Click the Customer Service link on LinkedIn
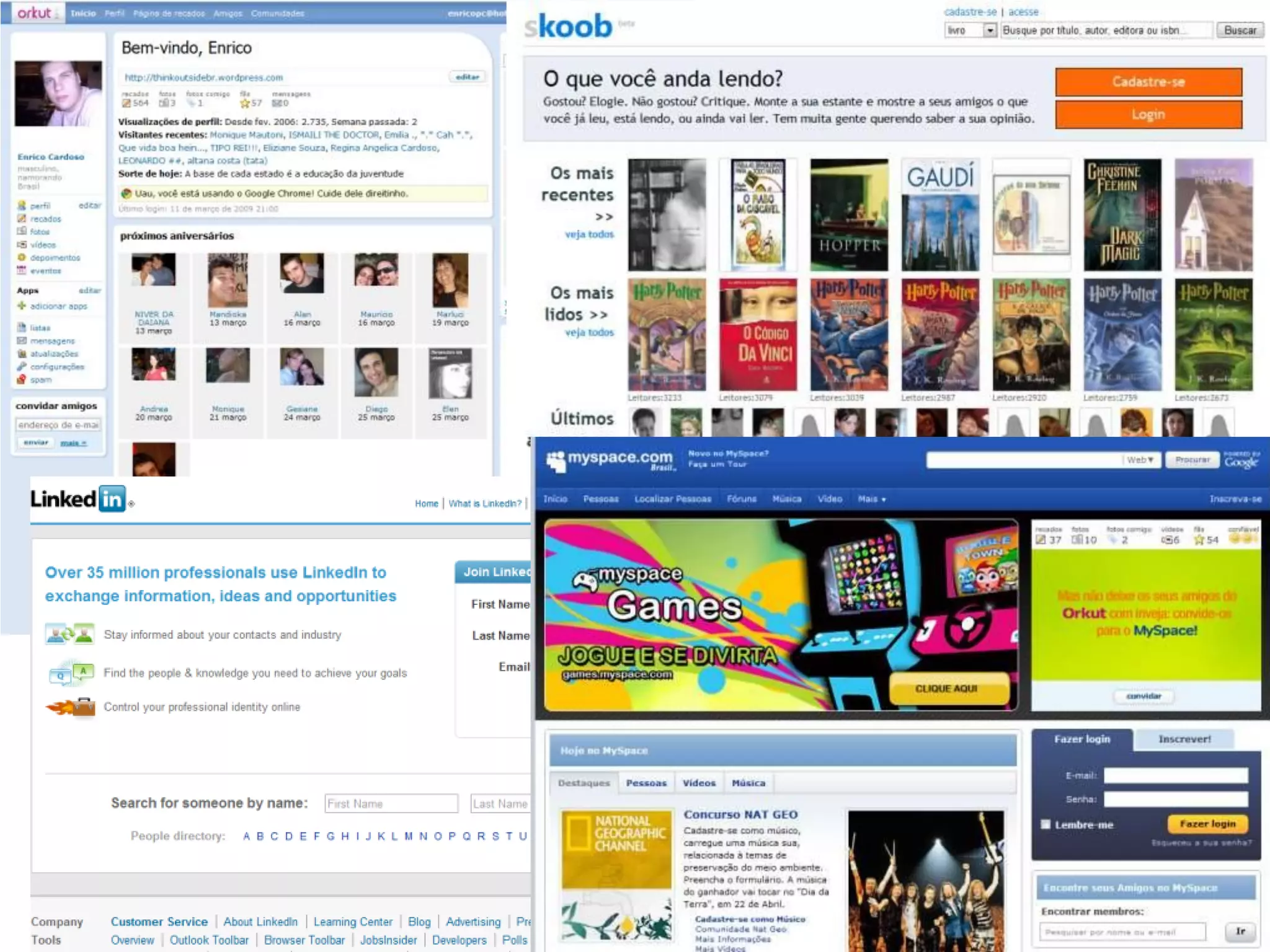Screen dimensions: 1270x952 (159, 922)
